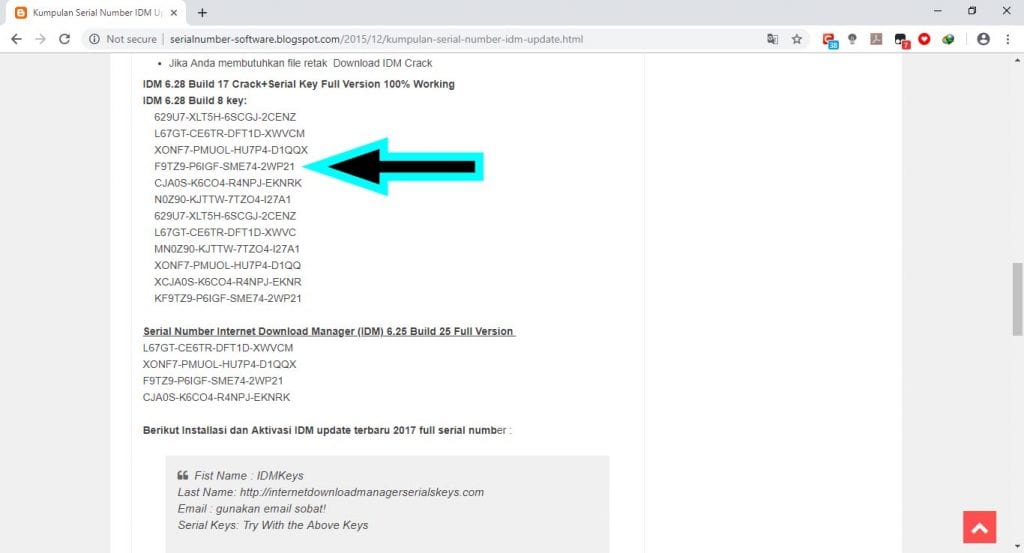Image resolution: width=1024 pixels, height=553 pixels.
Task: Open the Google Translate page icon
Action: (x=773, y=39)
